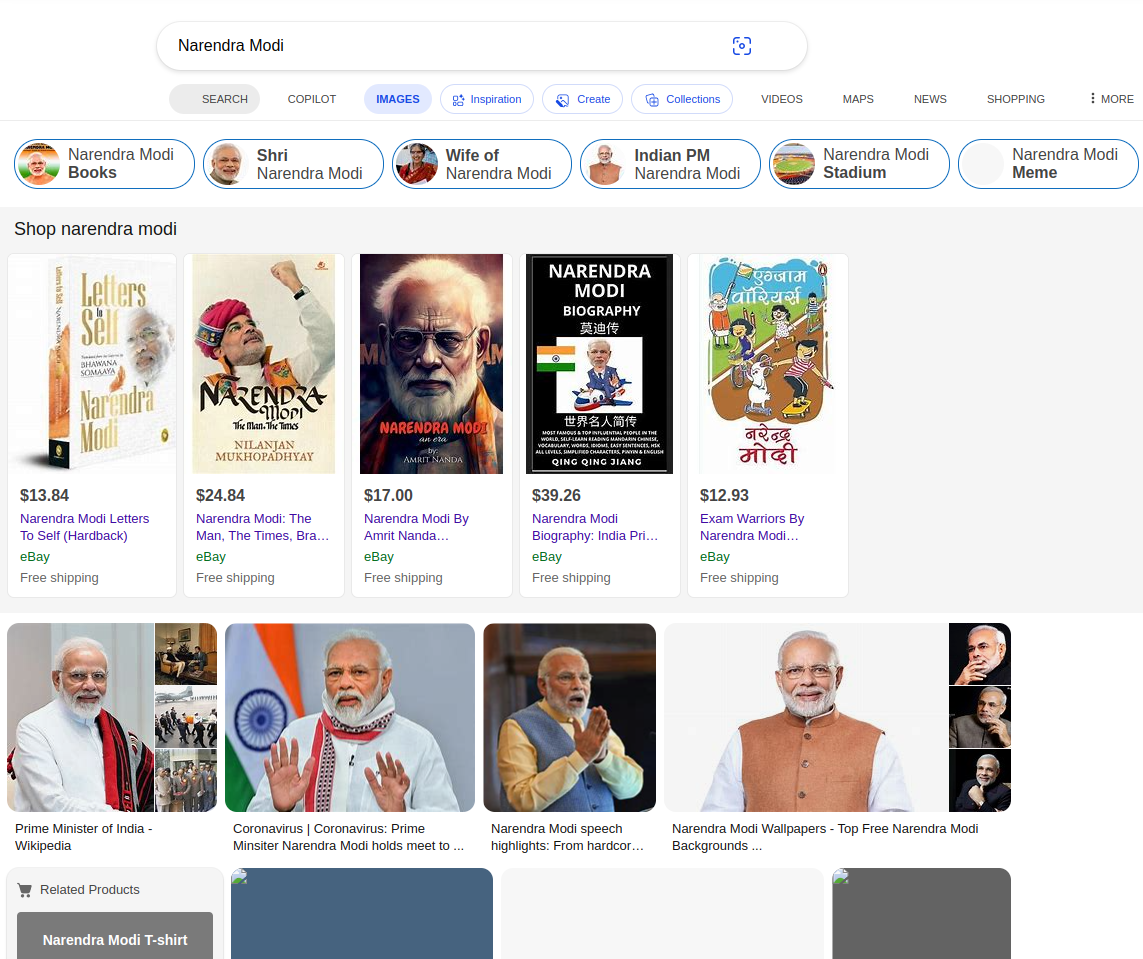Open Narendra Modi Biography black cover
The width and height of the screenshot is (1143, 959).
pos(600,364)
